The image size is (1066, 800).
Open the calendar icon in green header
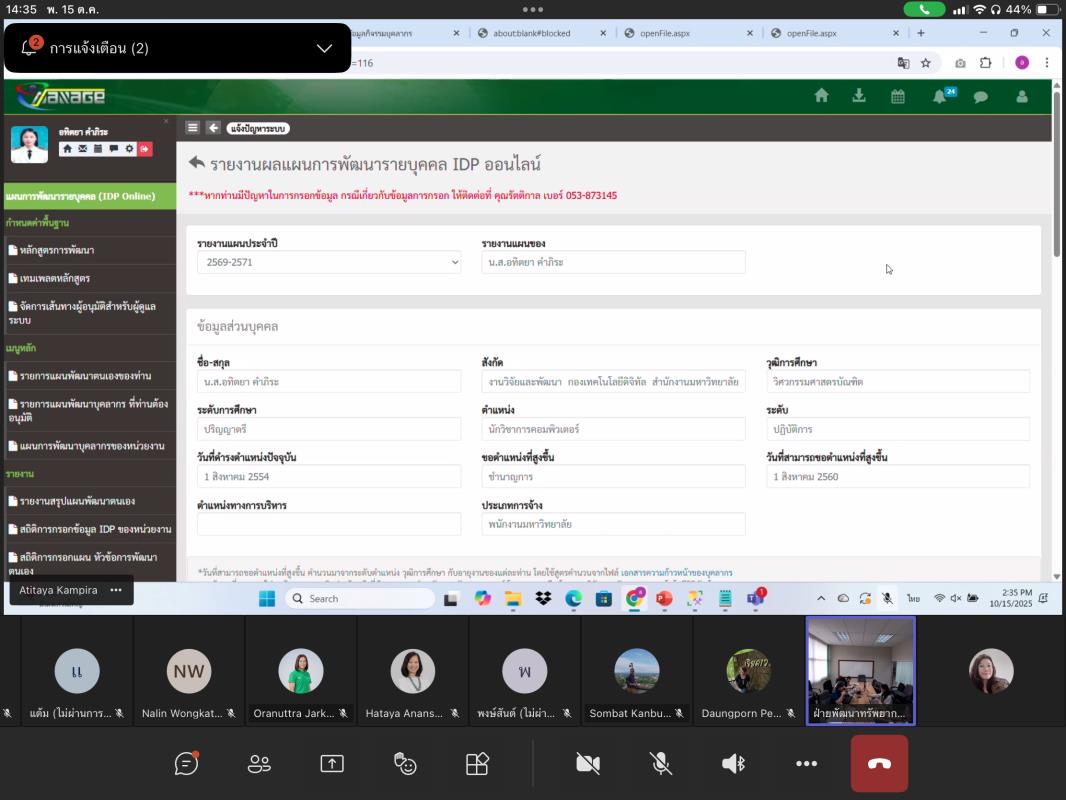(x=897, y=96)
